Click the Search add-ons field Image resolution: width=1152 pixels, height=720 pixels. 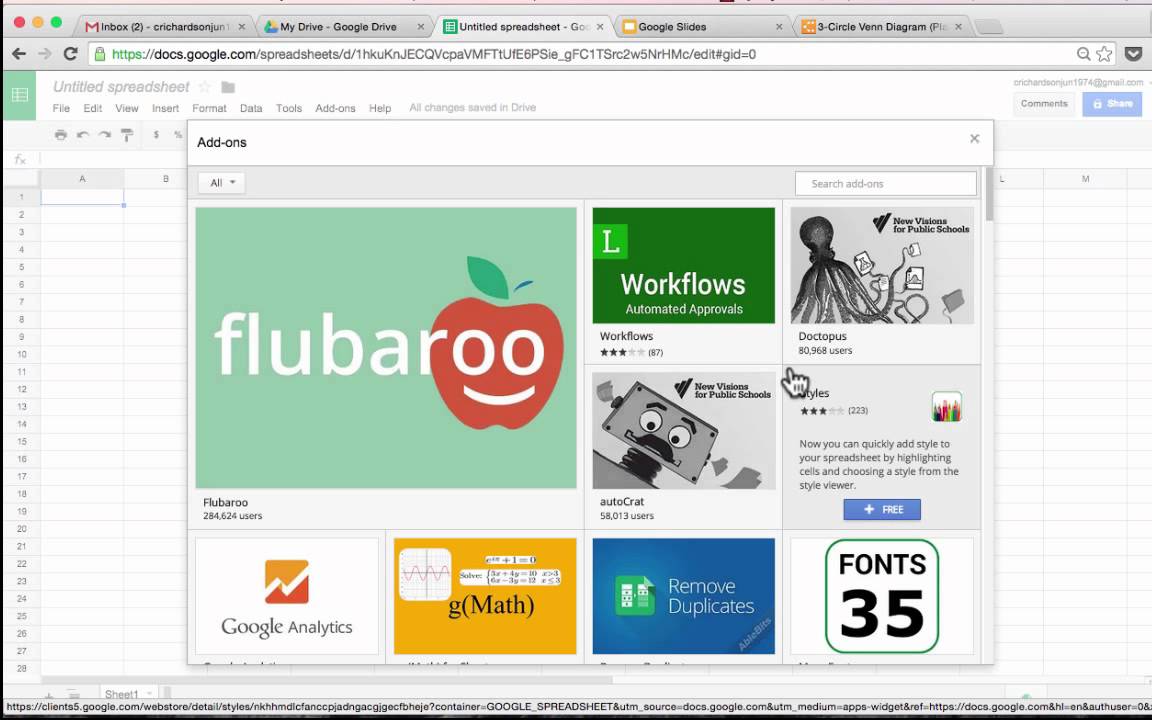[x=885, y=184]
